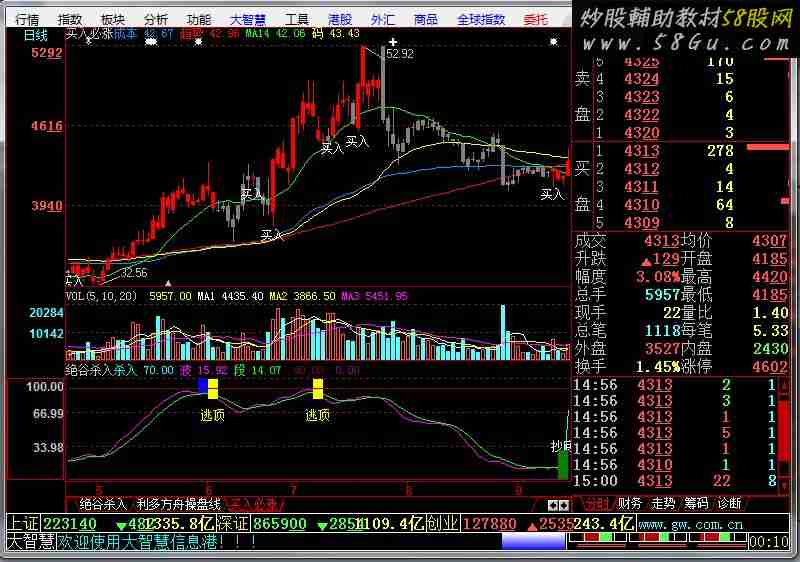Click the 均价 value 4307

769,241
